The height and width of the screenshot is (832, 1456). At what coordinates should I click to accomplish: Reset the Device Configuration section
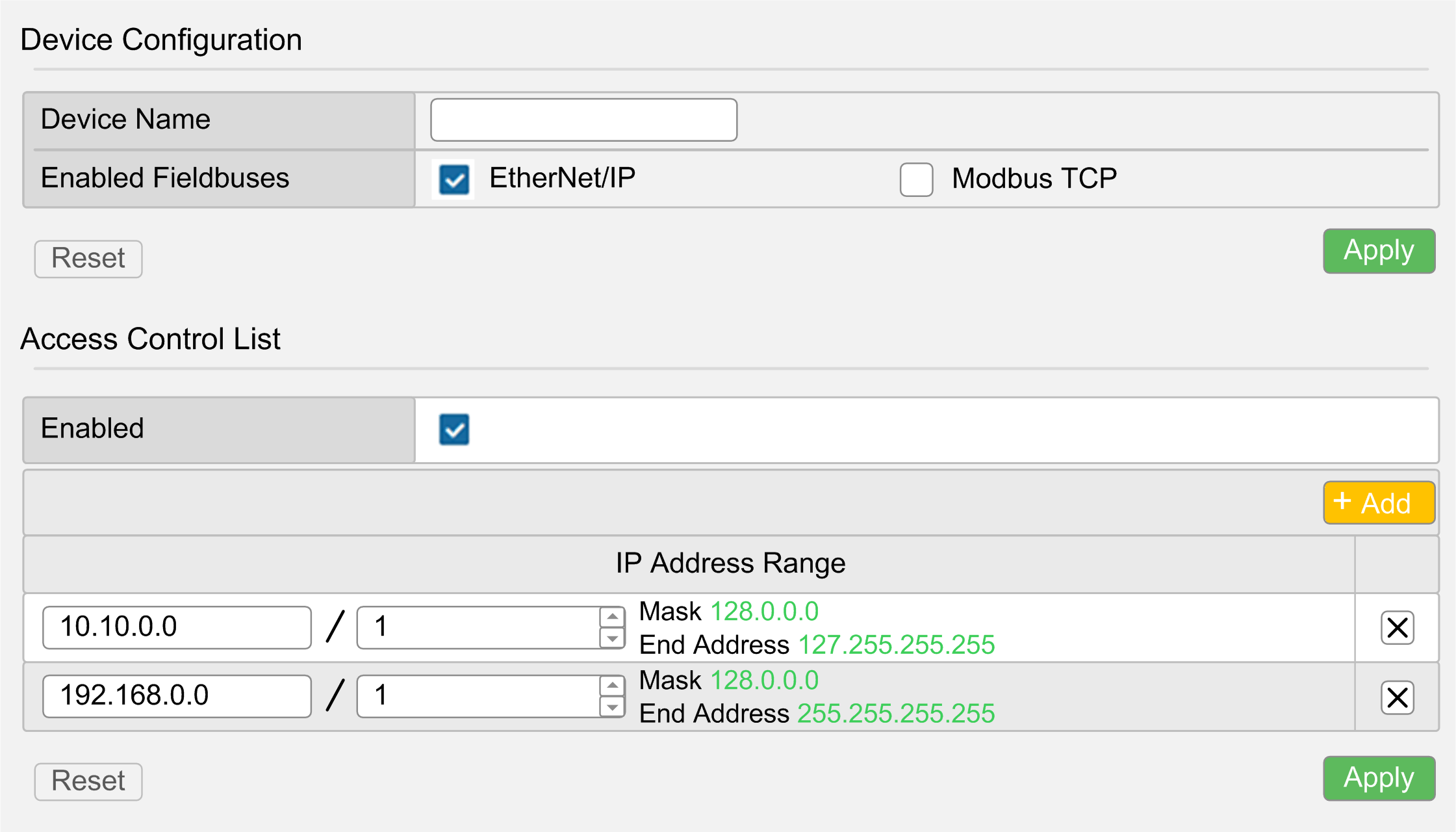[88, 259]
